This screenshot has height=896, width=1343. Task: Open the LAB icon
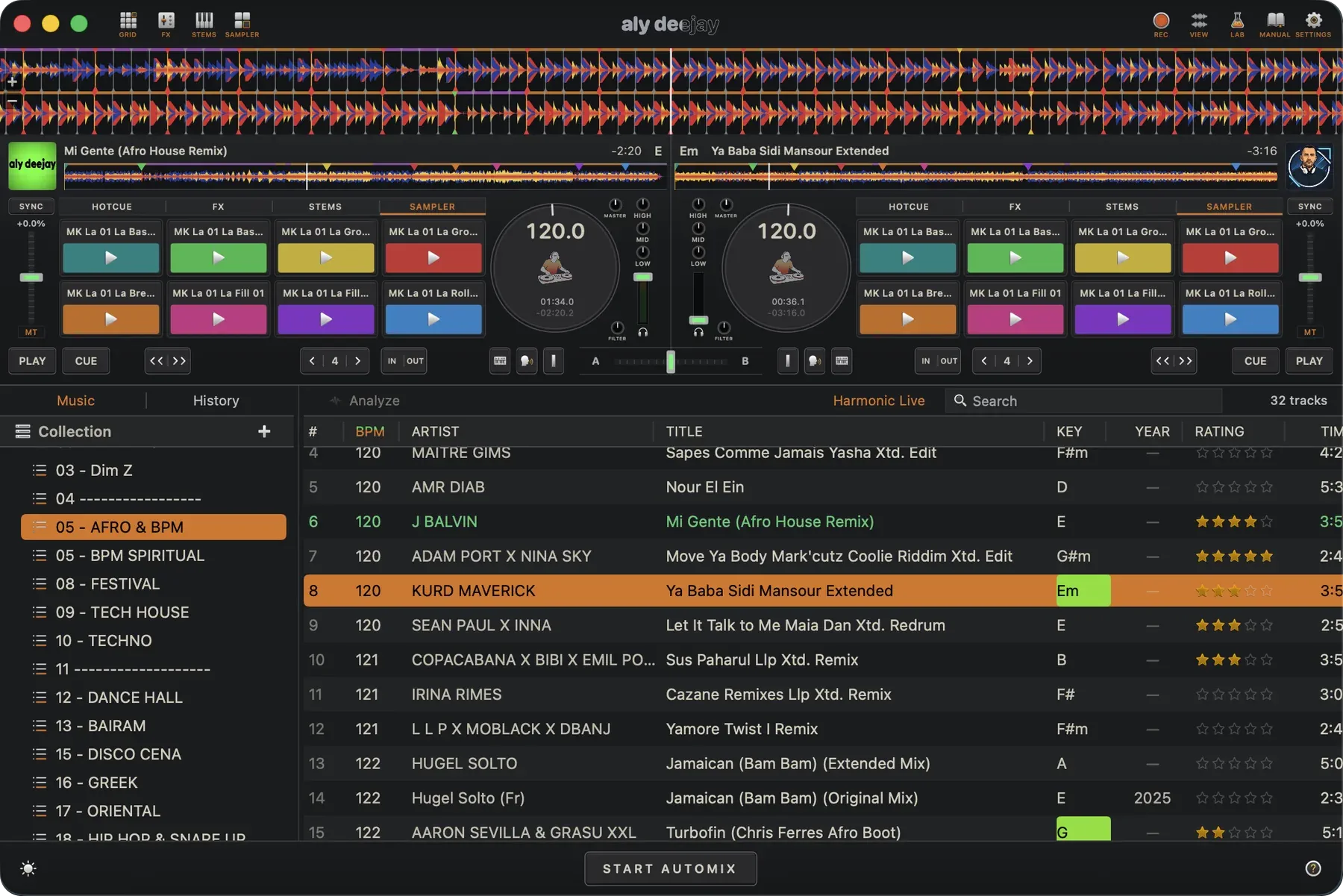[x=1237, y=24]
